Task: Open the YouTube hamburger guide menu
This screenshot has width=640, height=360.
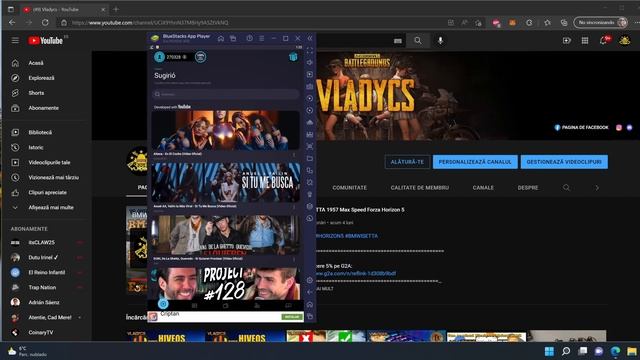Action: pos(15,40)
